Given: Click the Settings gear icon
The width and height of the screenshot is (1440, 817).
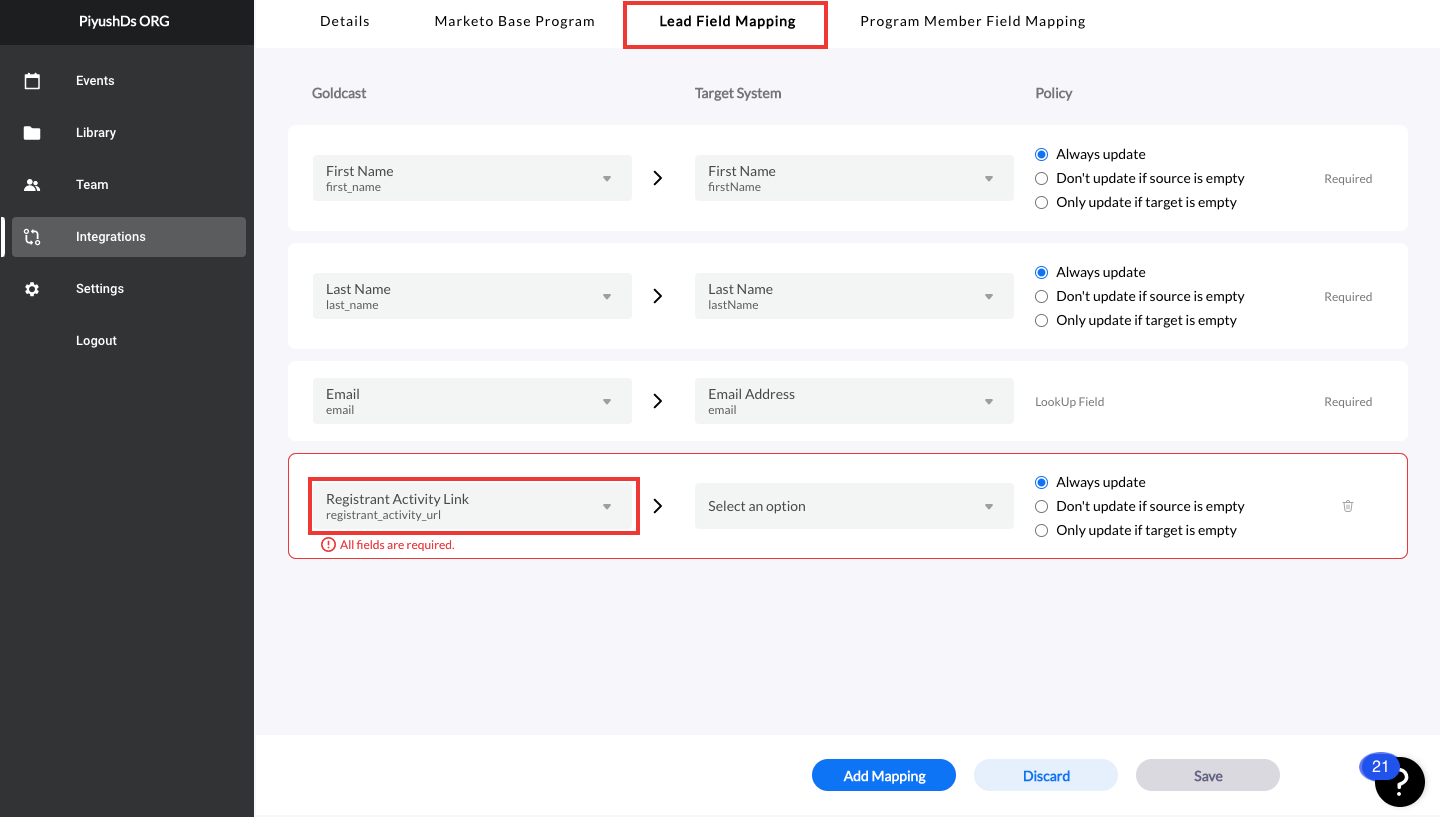Looking at the screenshot, I should pos(32,289).
